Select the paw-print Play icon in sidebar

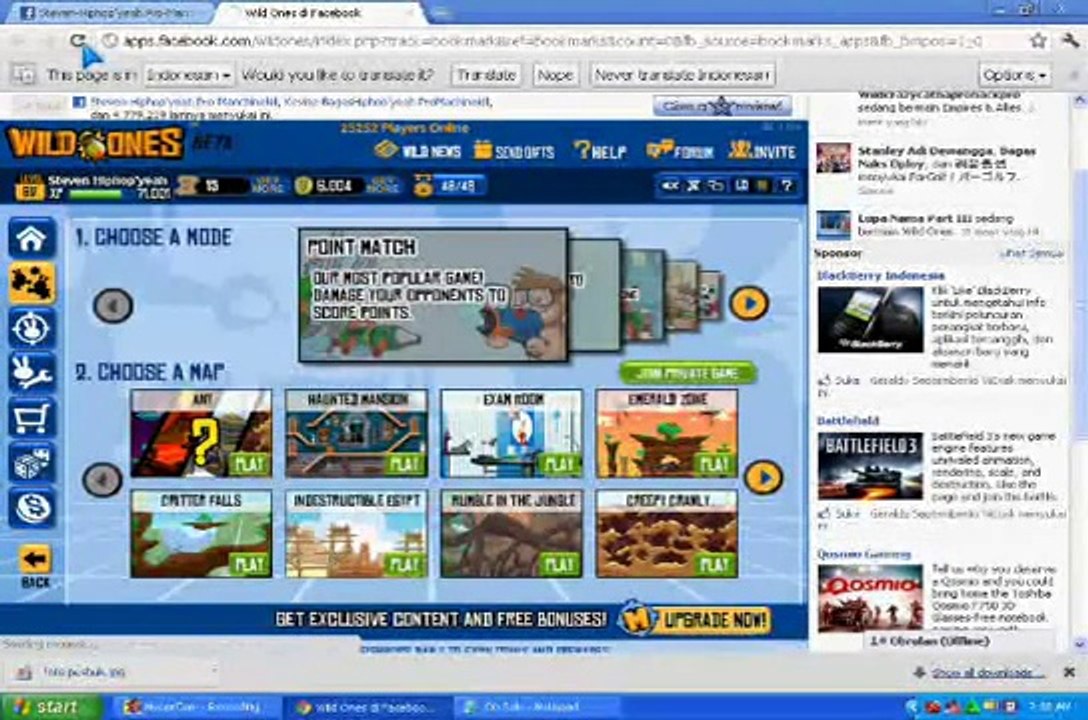coord(32,283)
